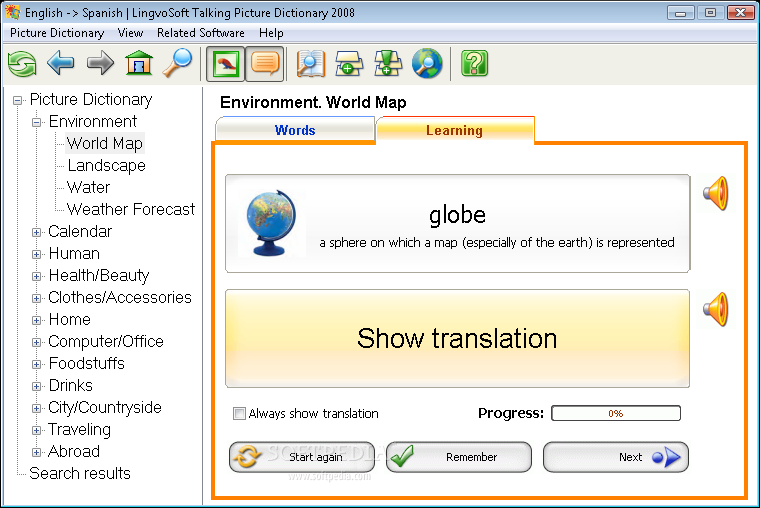
Task: Expand the Calendar category
Action: 36,232
